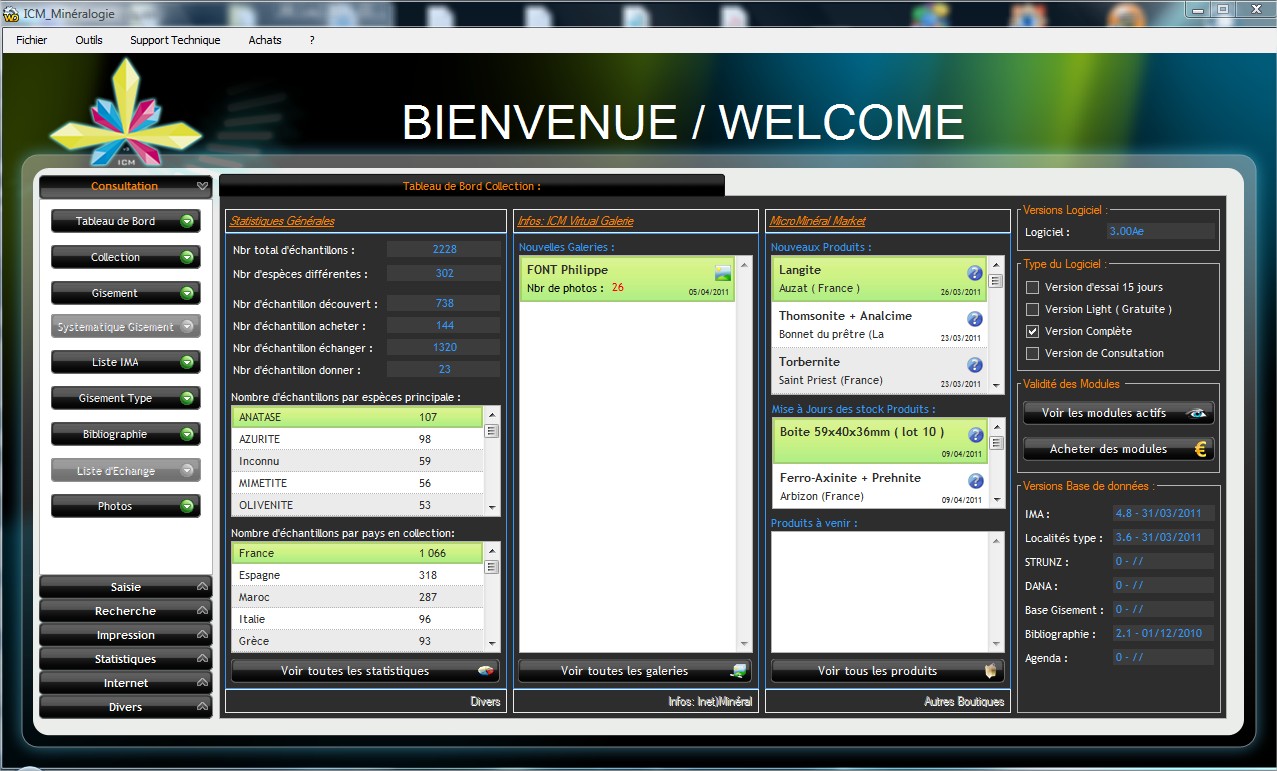Open the Achats menu
Viewport: 1277px width, 771px height.
(x=265, y=40)
